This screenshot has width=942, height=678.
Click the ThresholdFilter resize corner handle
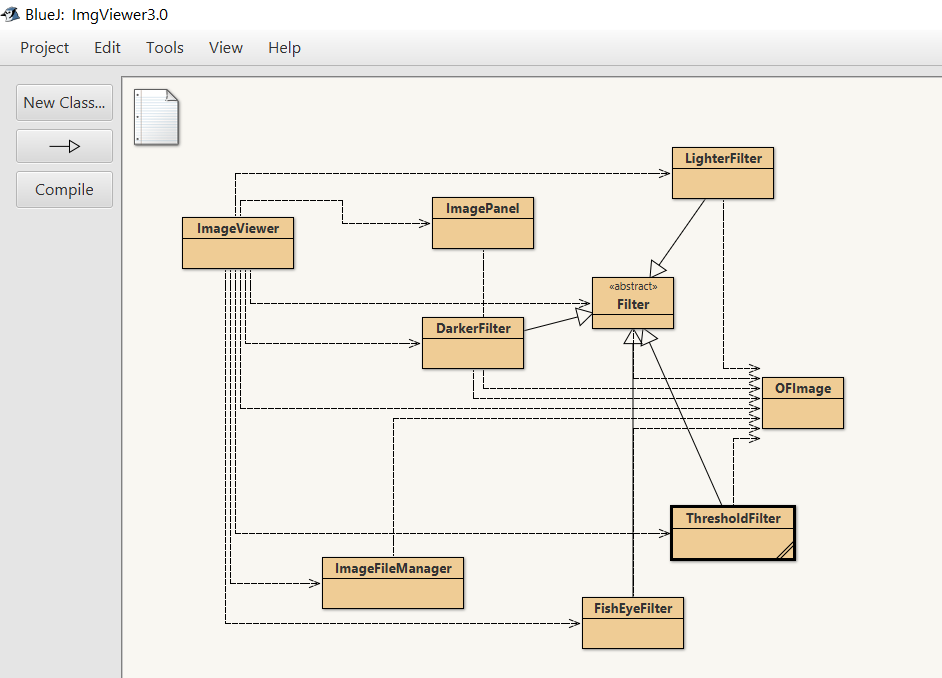786,551
